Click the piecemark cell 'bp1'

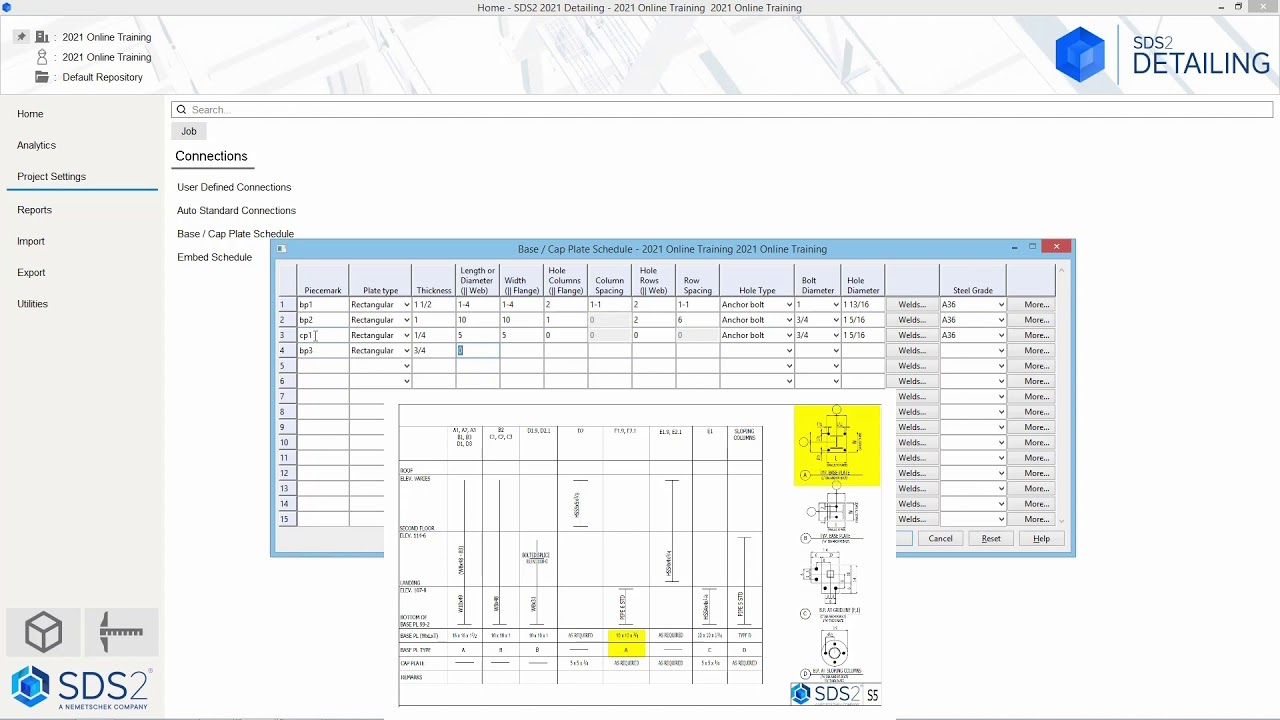pyautogui.click(x=322, y=305)
